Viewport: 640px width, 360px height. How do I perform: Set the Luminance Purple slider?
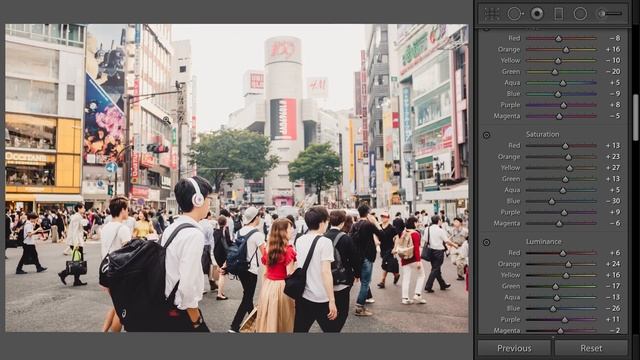point(561,320)
